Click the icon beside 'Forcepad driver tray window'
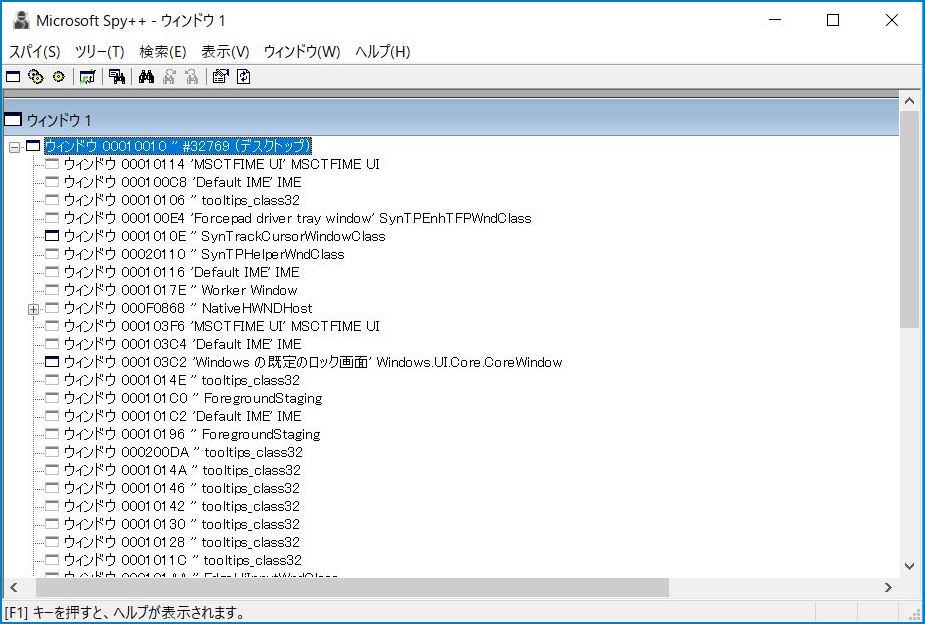This screenshot has width=925, height=624. 53,218
